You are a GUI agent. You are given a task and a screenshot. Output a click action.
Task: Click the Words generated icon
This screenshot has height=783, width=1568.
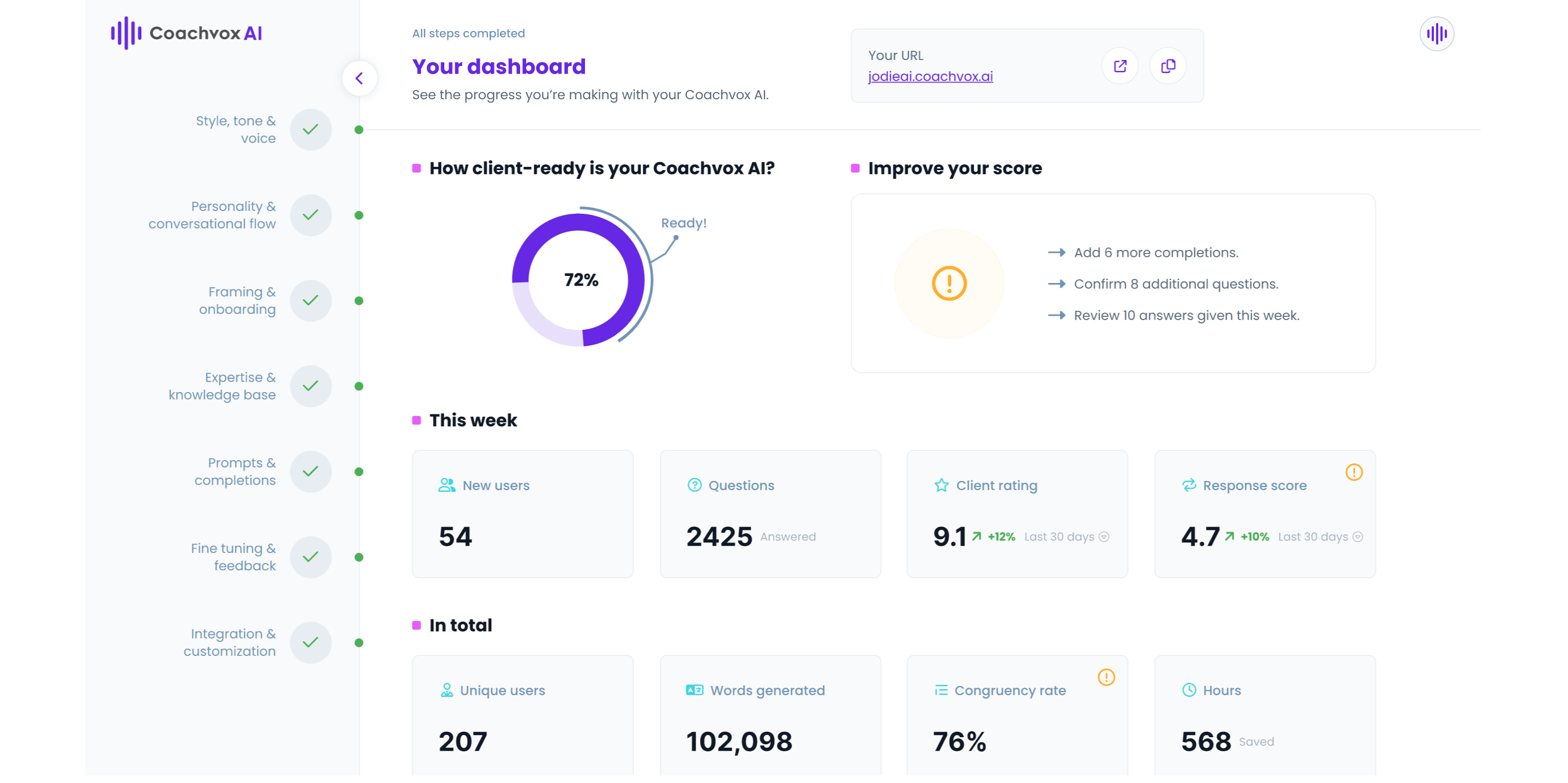694,690
